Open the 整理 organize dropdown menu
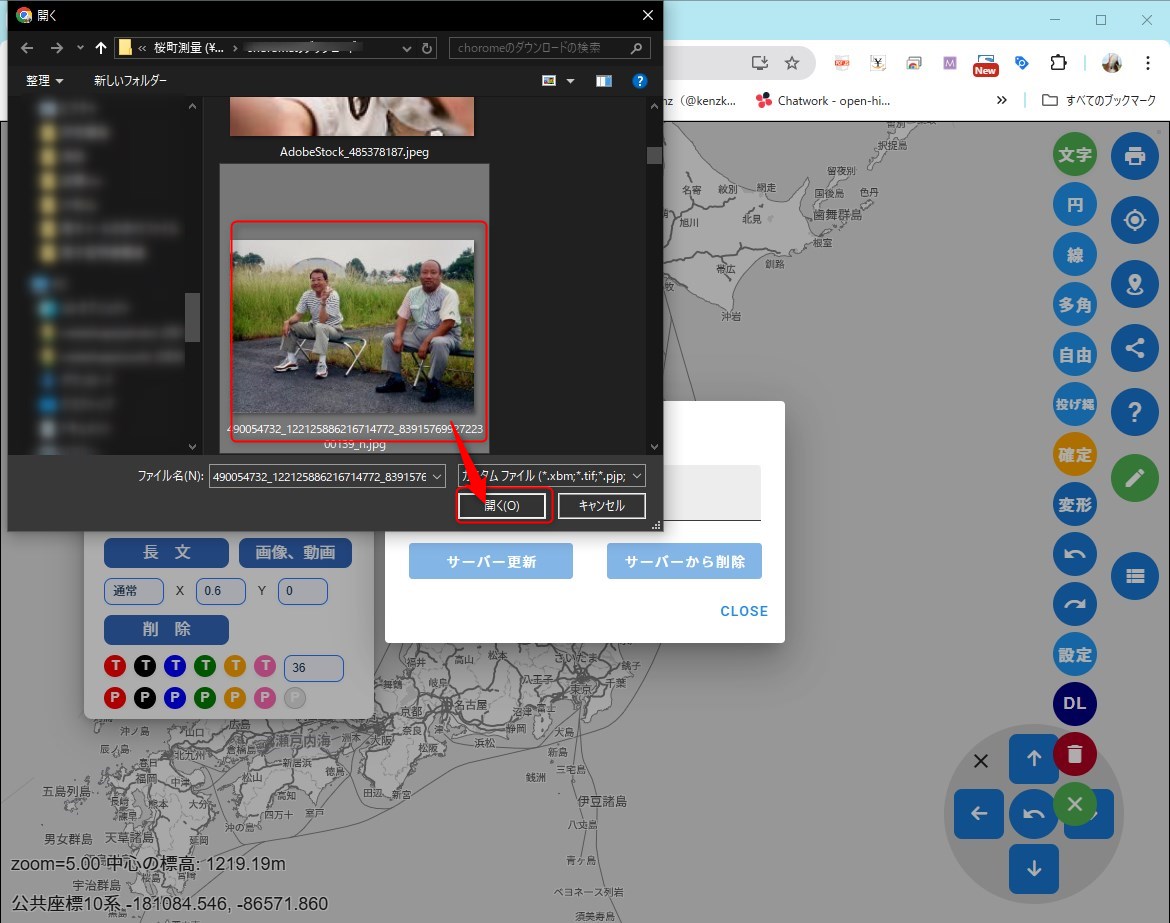This screenshot has width=1170, height=923. (45, 80)
